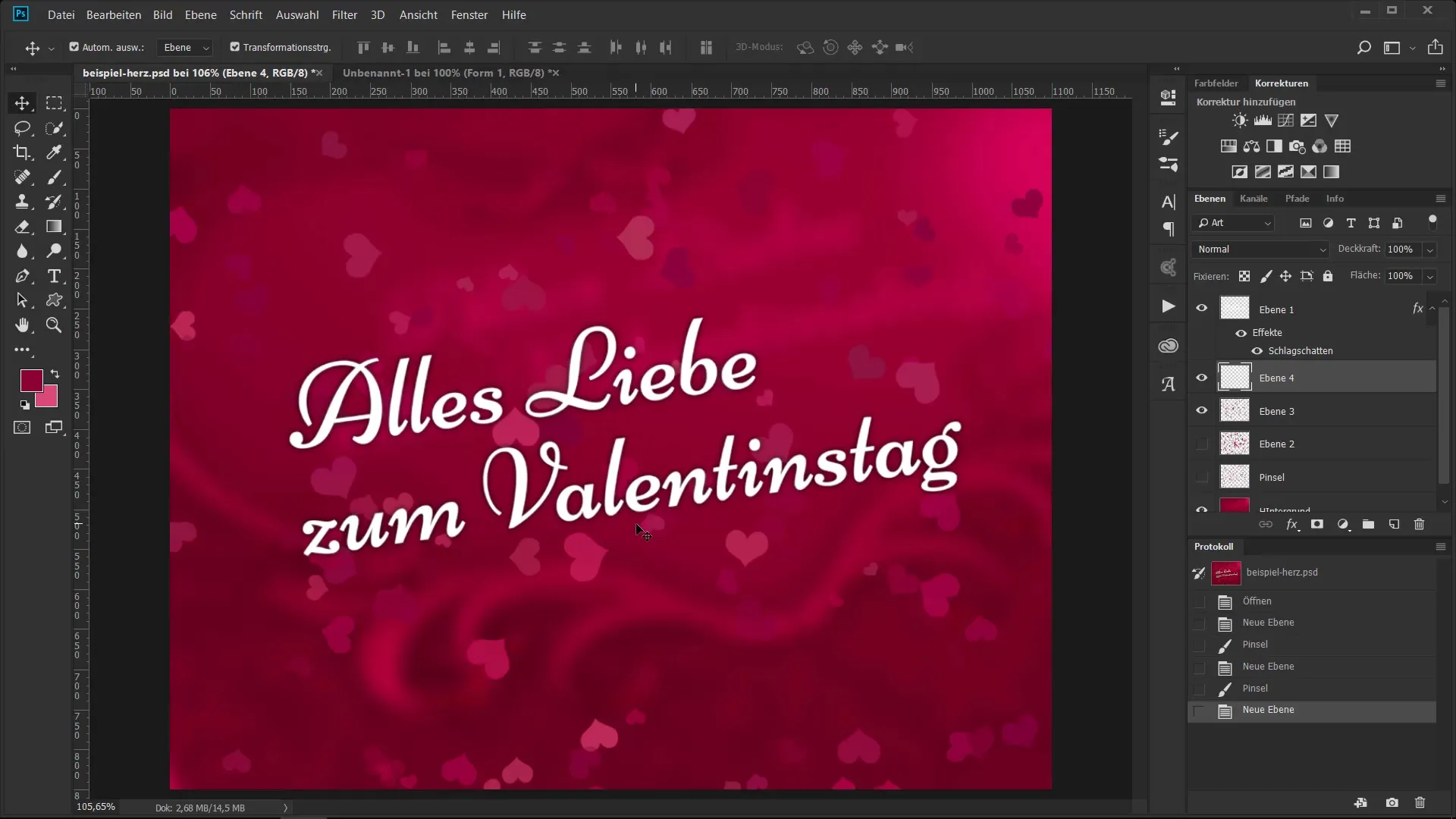Toggle Quick Mask mode icon

pos(22,428)
